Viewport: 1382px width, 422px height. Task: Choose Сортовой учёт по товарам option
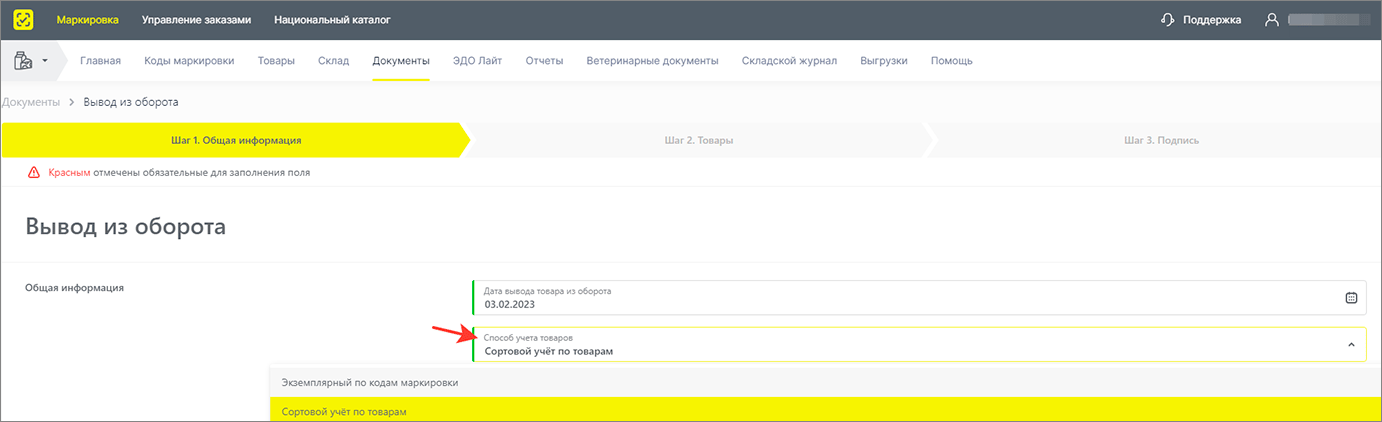click(x=826, y=410)
